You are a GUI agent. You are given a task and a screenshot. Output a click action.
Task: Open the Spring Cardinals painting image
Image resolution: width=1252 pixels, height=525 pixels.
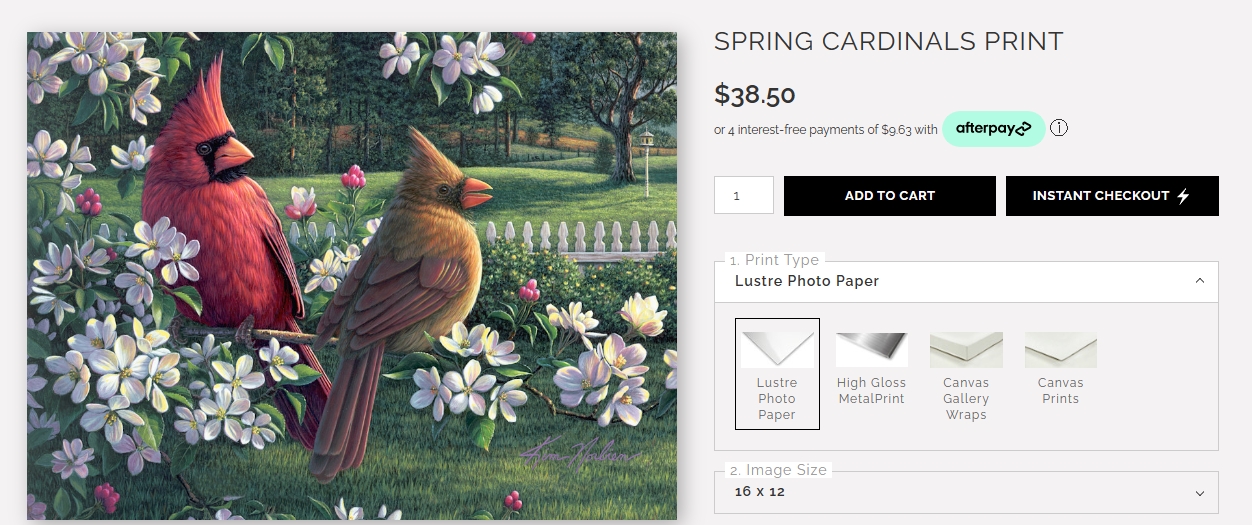(352, 276)
